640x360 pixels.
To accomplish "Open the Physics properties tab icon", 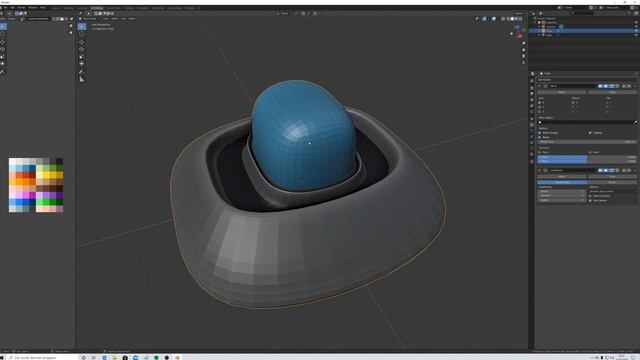I will point(532,137).
